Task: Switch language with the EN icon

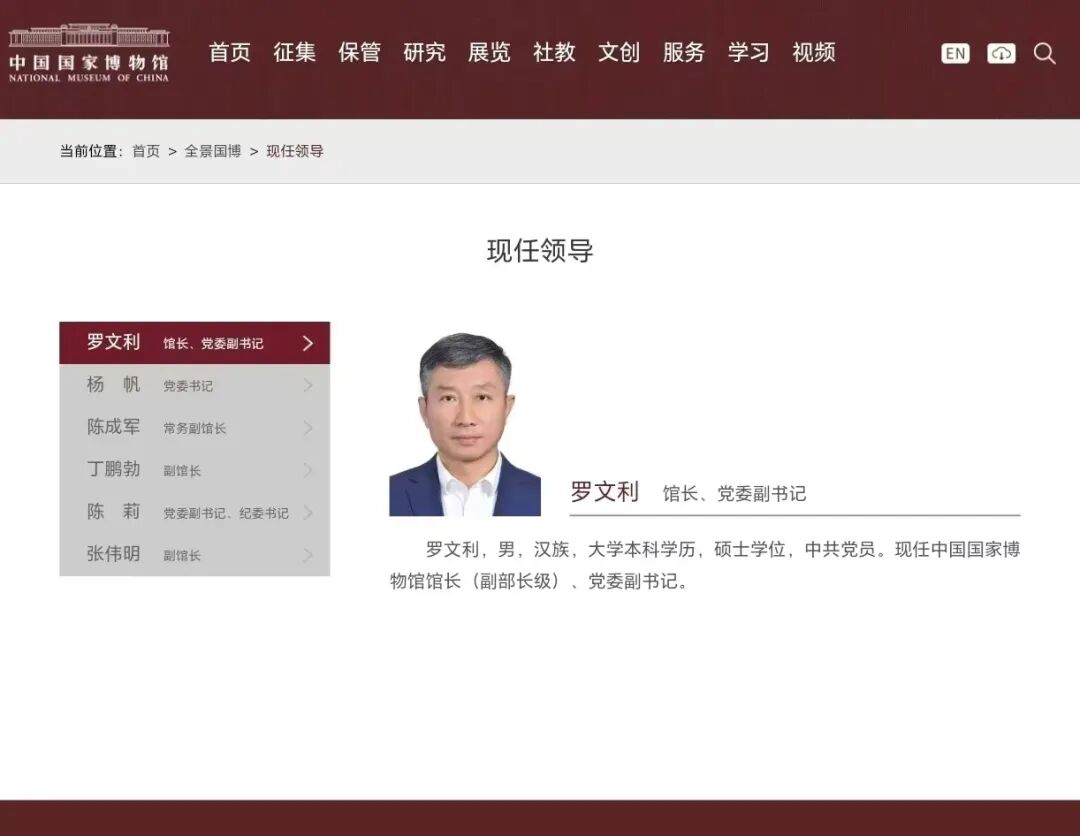Action: tap(955, 54)
